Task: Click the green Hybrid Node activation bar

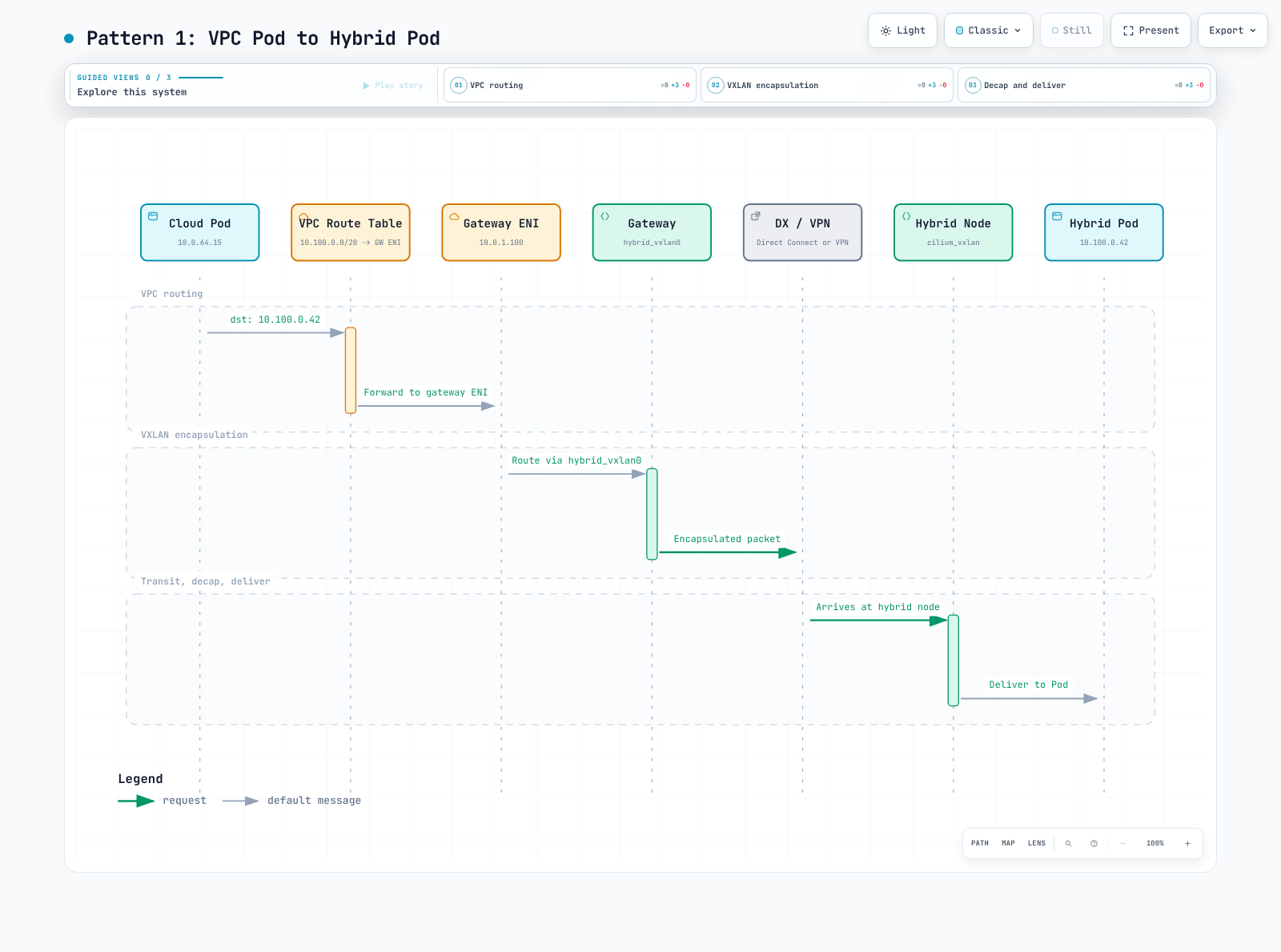Action: [954, 661]
